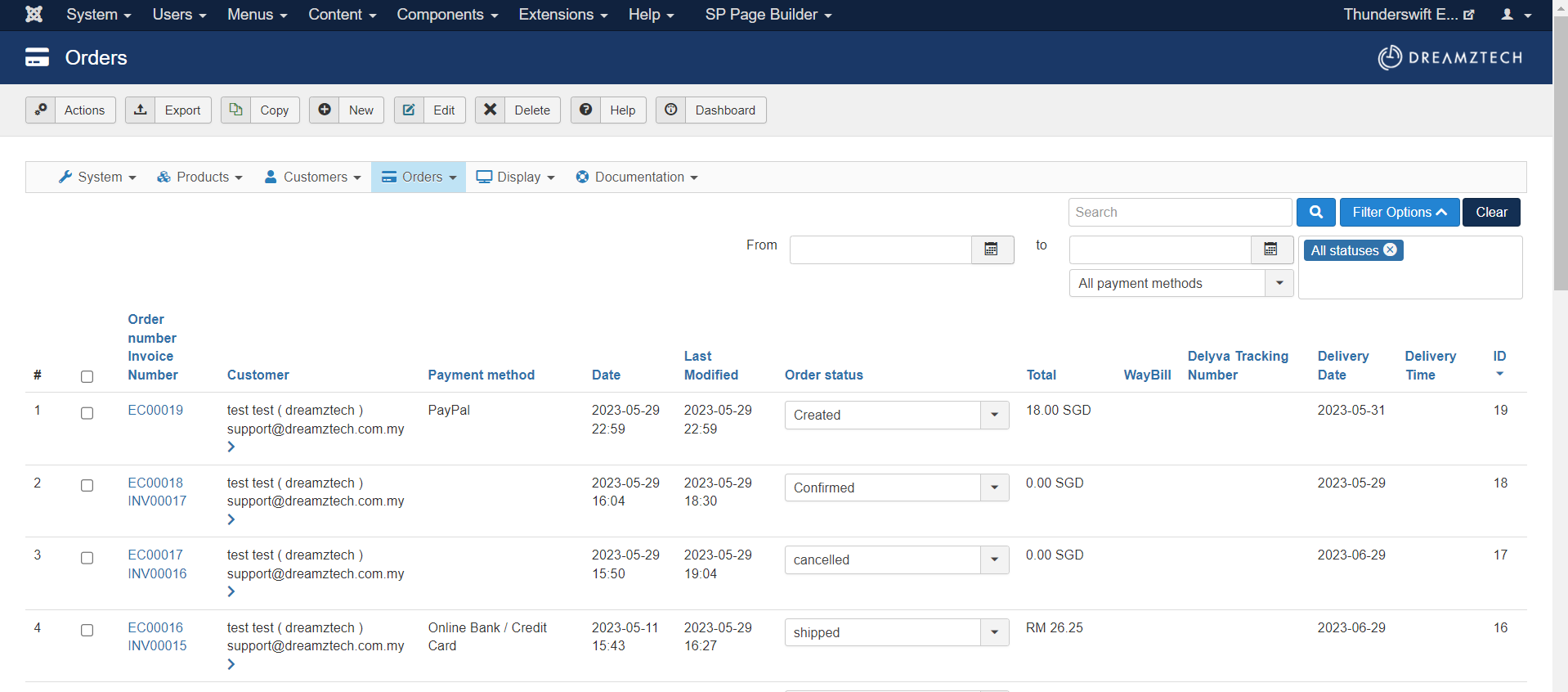Screen dimensions: 1568x692
Task: Open order EC00019 link
Action: [155, 410]
